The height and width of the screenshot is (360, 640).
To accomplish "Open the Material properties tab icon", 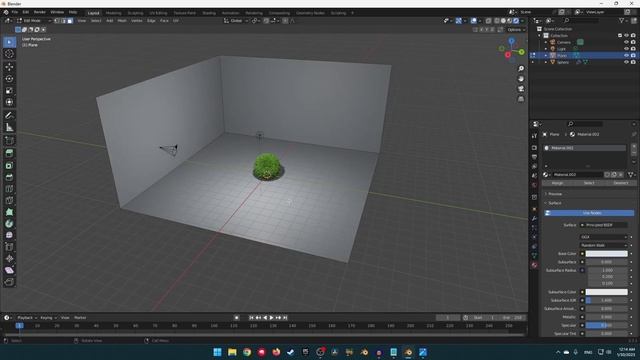I will [x=534, y=265].
